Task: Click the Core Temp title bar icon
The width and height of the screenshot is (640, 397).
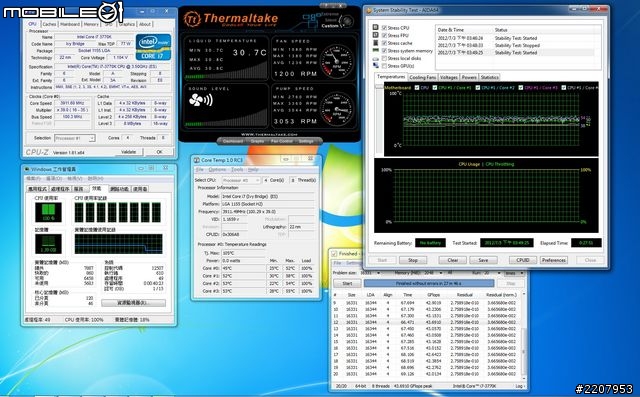Action: (196, 160)
